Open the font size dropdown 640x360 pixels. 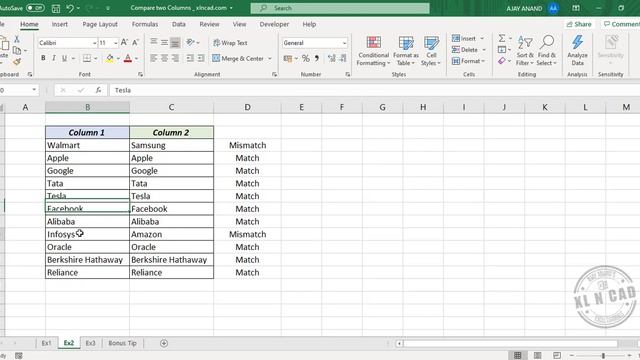click(x=116, y=43)
